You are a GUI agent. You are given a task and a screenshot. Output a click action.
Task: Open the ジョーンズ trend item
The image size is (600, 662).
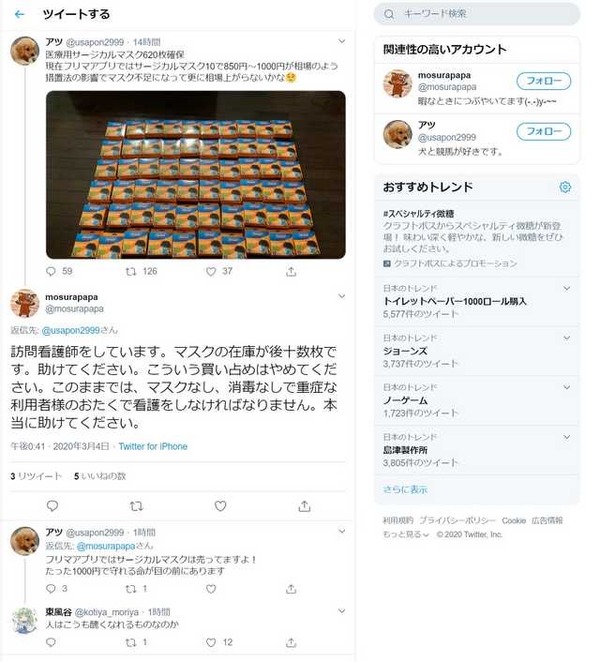click(x=477, y=351)
